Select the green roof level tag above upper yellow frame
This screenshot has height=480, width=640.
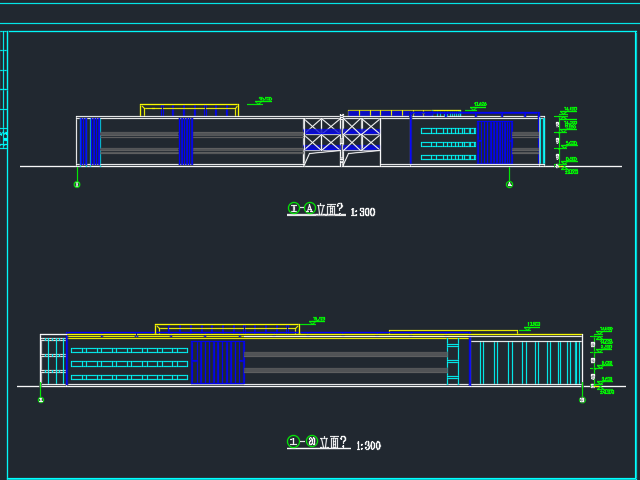coord(264,100)
